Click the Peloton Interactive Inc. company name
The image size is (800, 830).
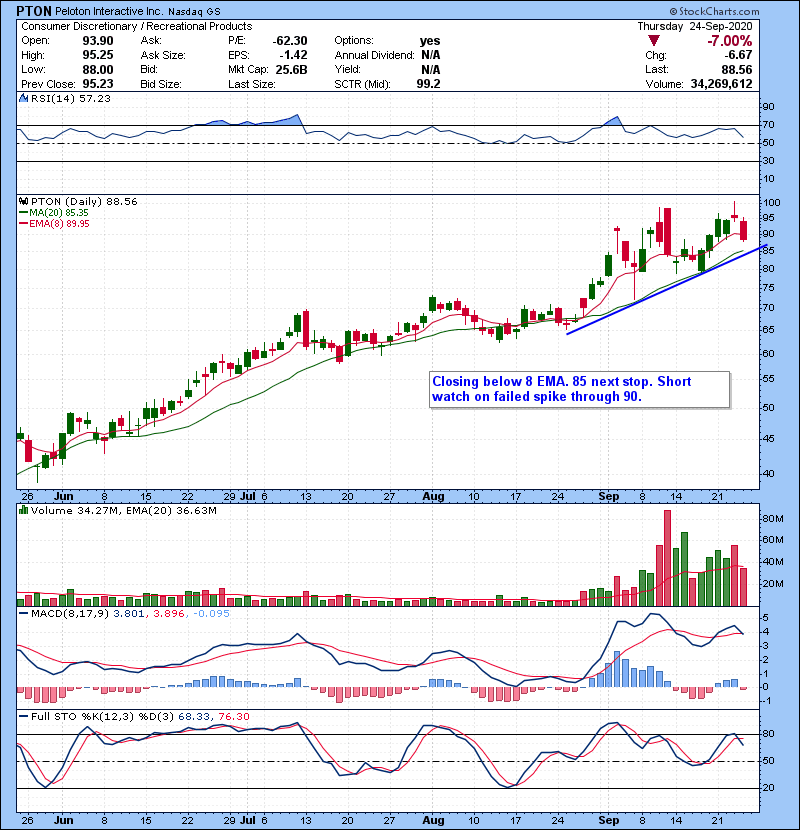point(110,11)
